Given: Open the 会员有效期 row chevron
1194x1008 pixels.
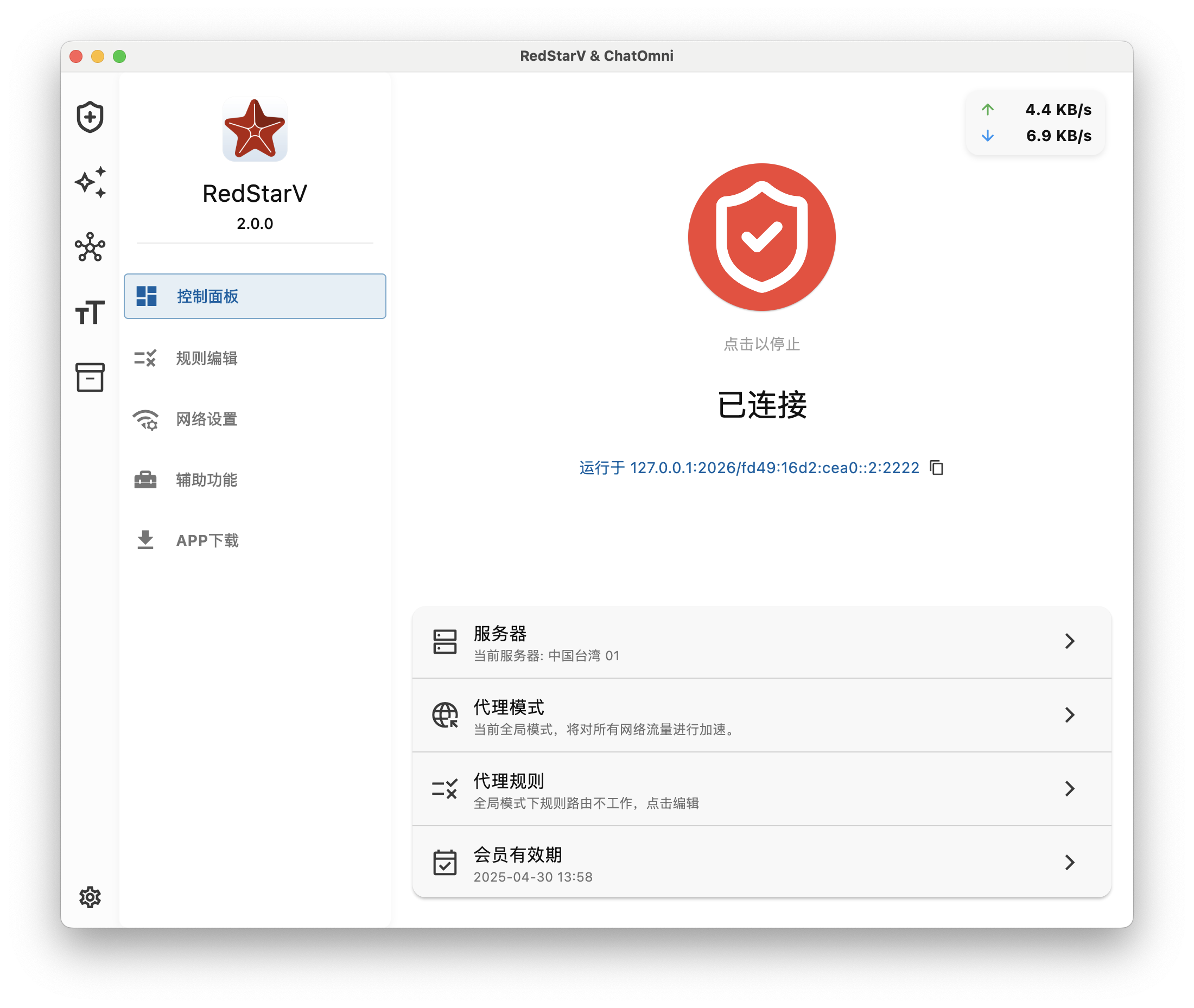Looking at the screenshot, I should tap(1069, 862).
